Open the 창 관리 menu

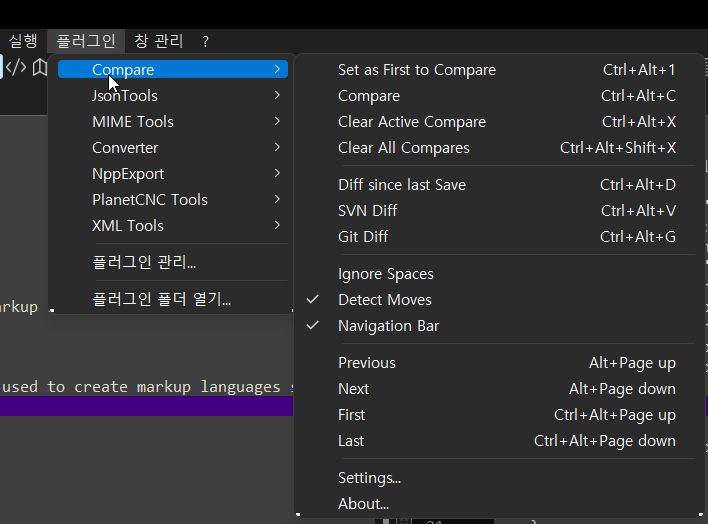pos(158,41)
